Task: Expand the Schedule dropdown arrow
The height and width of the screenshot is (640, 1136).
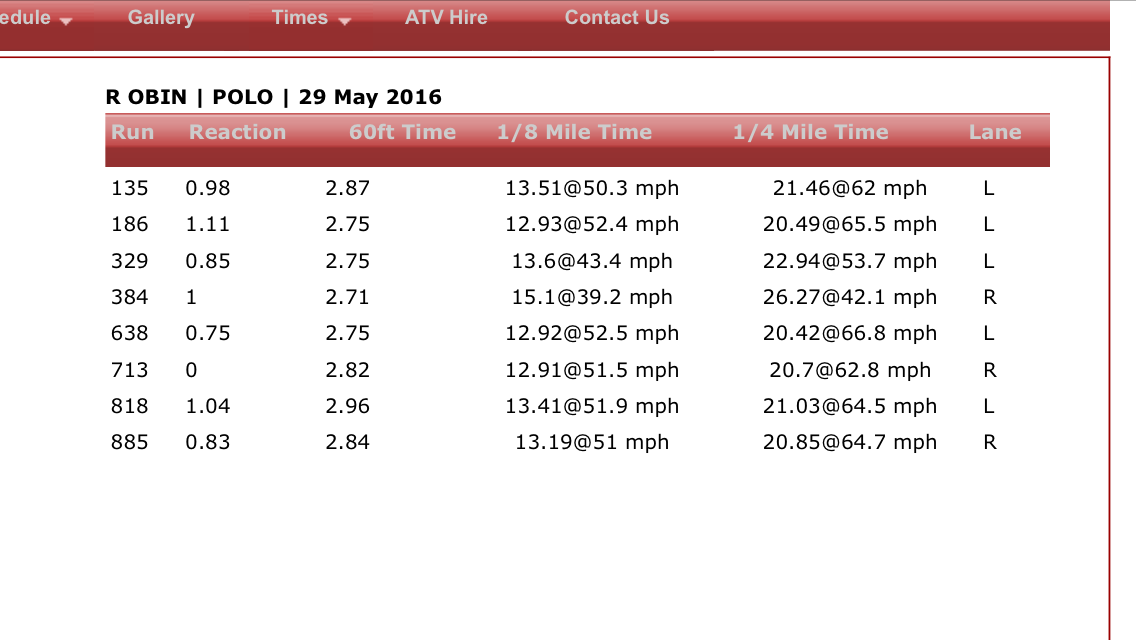Action: pos(66,21)
